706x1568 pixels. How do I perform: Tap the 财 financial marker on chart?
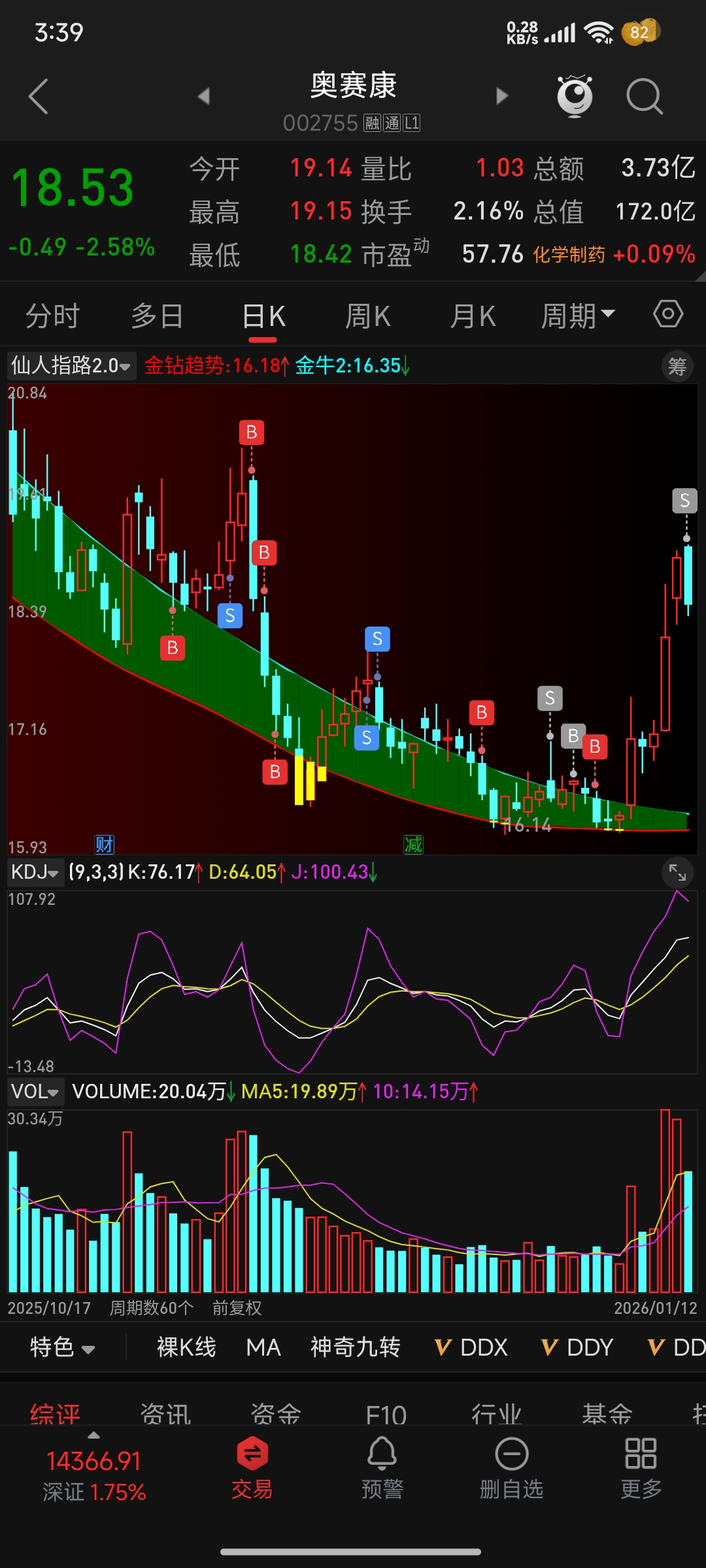(105, 844)
